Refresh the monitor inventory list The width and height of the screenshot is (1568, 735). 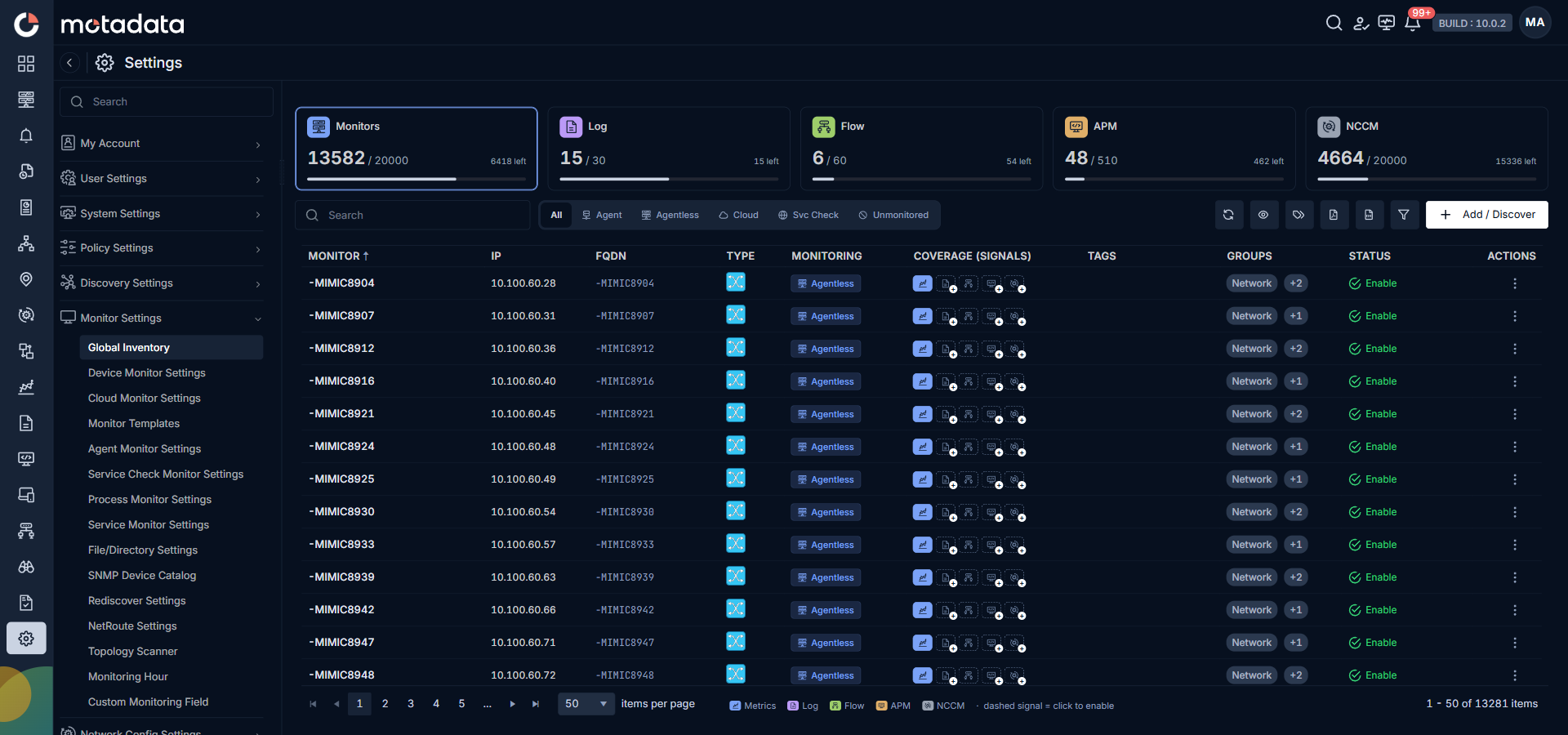coord(1228,215)
